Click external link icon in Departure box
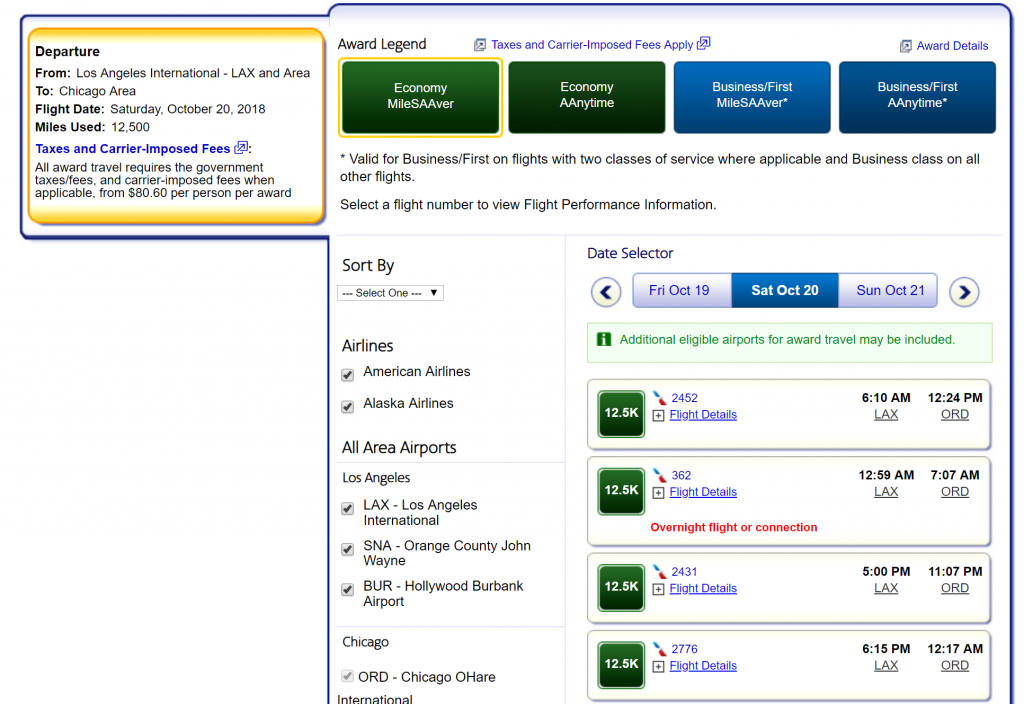The height and width of the screenshot is (704, 1024). (241, 148)
